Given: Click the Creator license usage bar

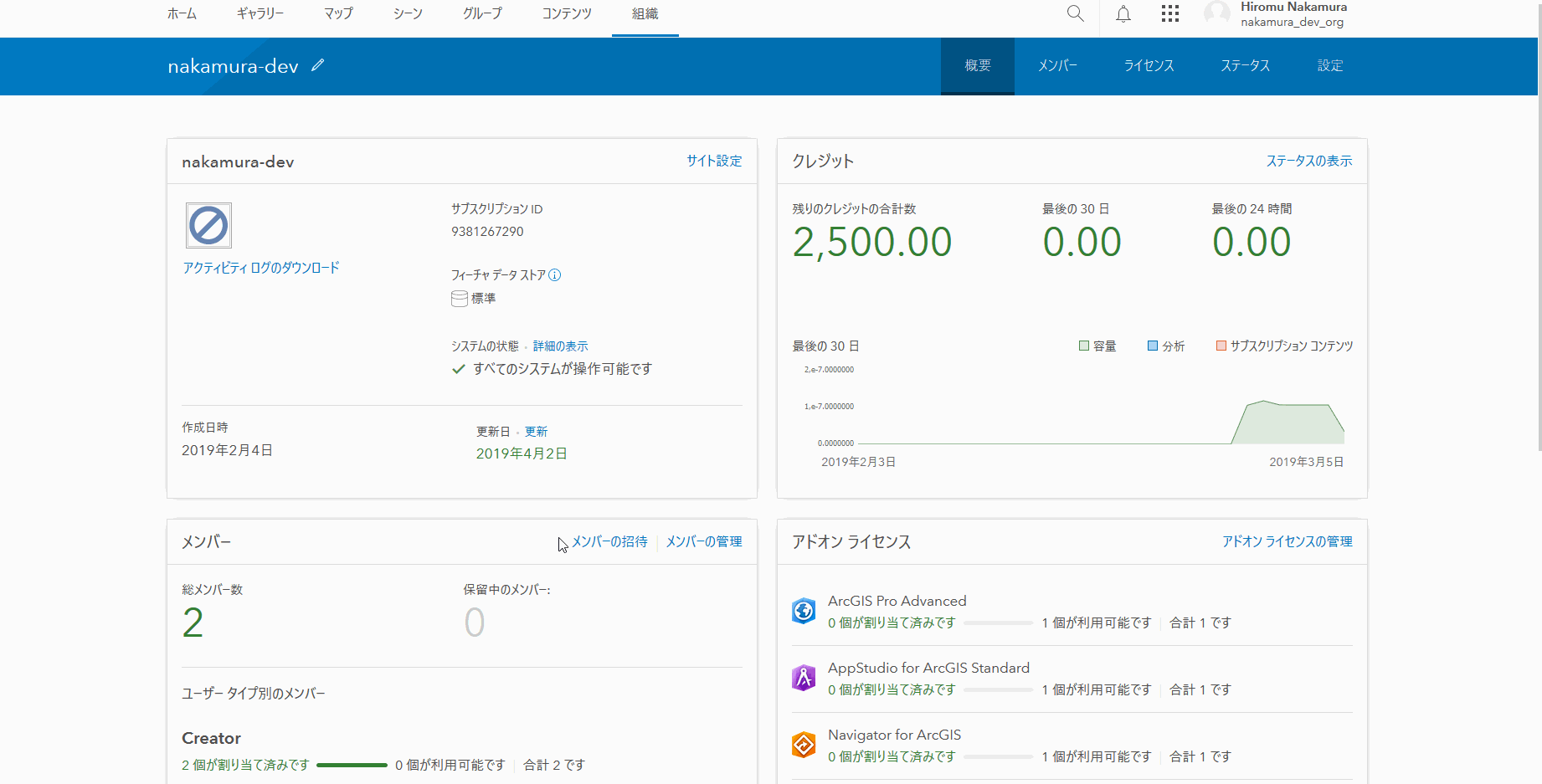Looking at the screenshot, I should pyautogui.click(x=352, y=765).
